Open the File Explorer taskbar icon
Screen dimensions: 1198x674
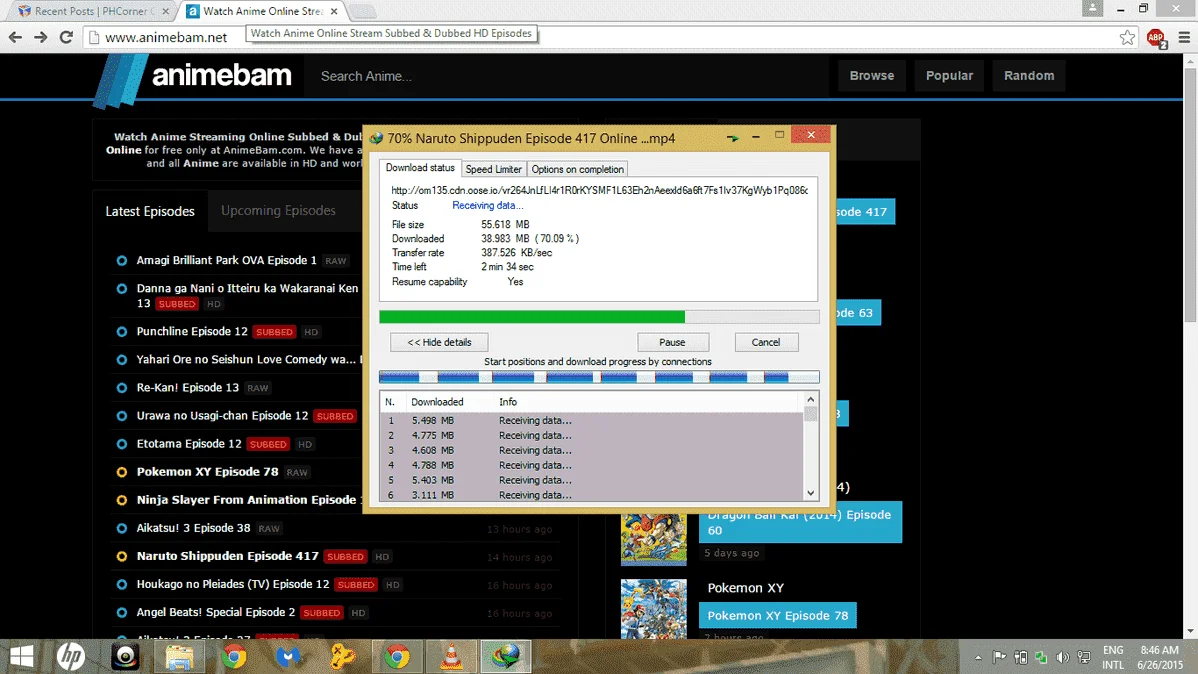[180, 656]
